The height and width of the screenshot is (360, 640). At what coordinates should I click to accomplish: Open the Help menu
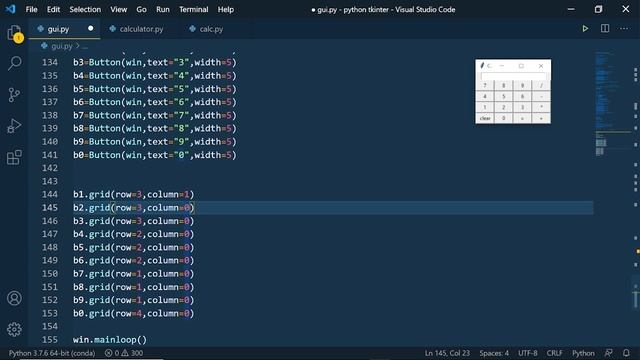[226, 9]
